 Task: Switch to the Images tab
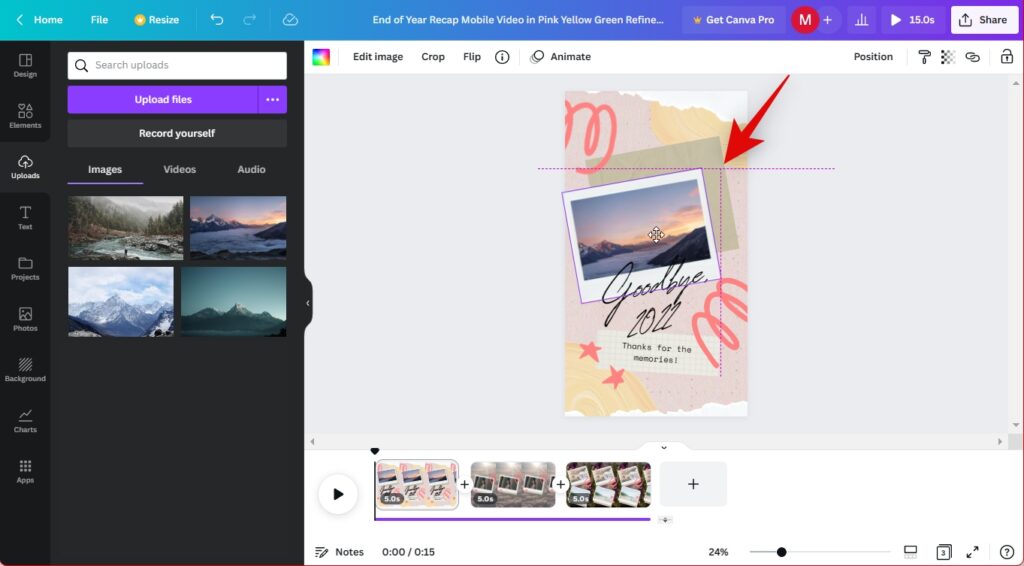click(105, 169)
